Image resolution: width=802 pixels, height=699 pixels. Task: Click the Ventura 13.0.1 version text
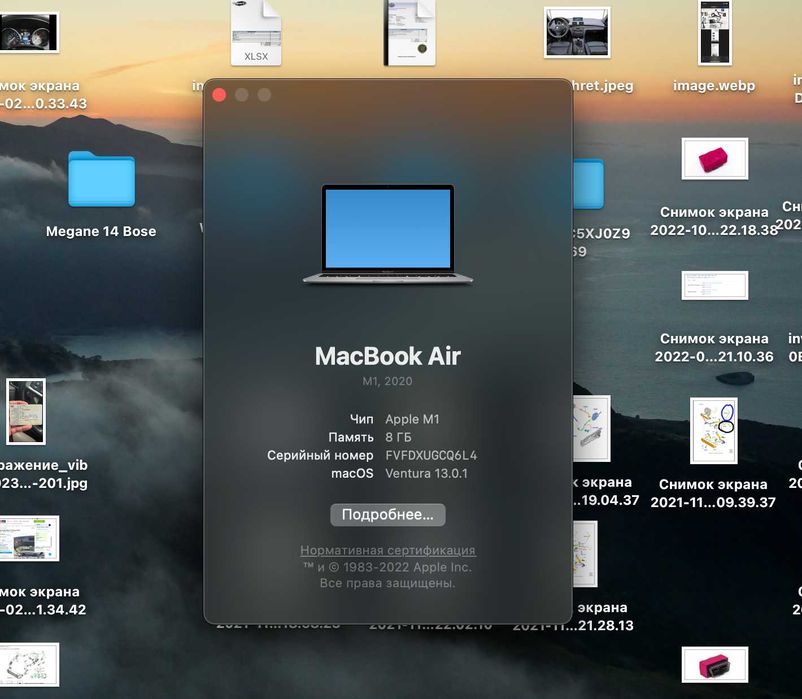click(427, 473)
